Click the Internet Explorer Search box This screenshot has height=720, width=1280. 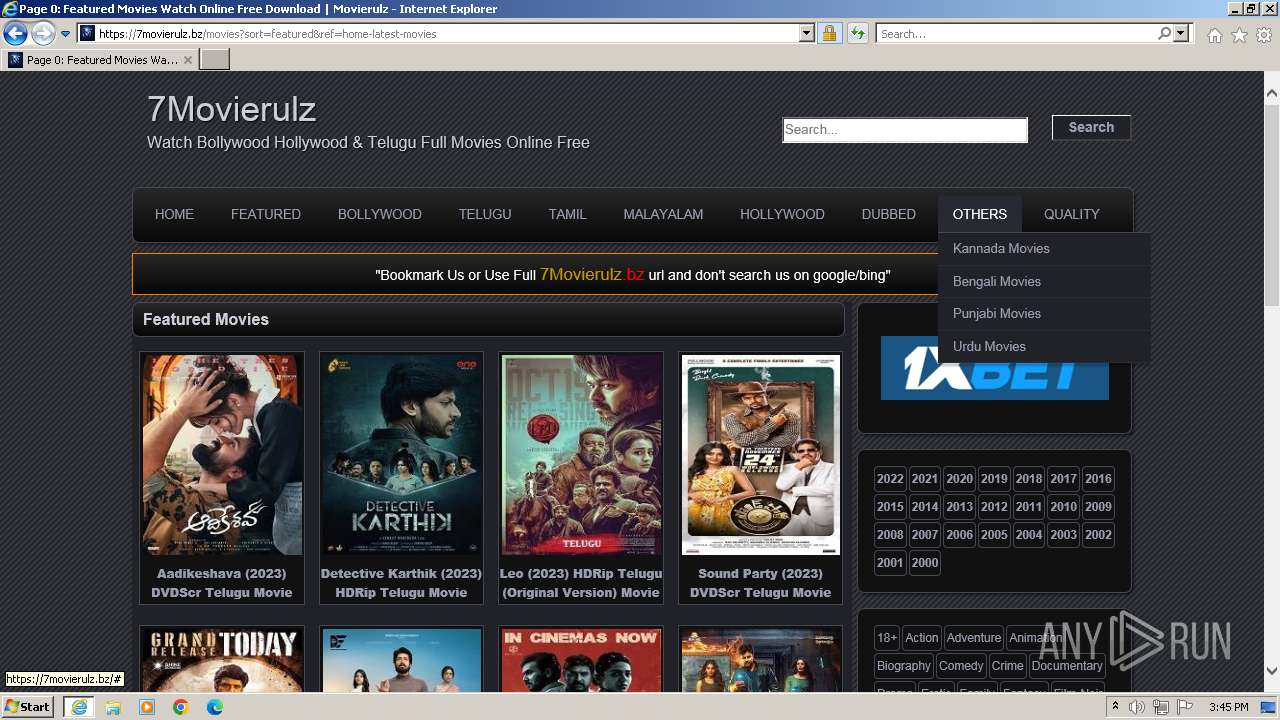click(x=1016, y=33)
